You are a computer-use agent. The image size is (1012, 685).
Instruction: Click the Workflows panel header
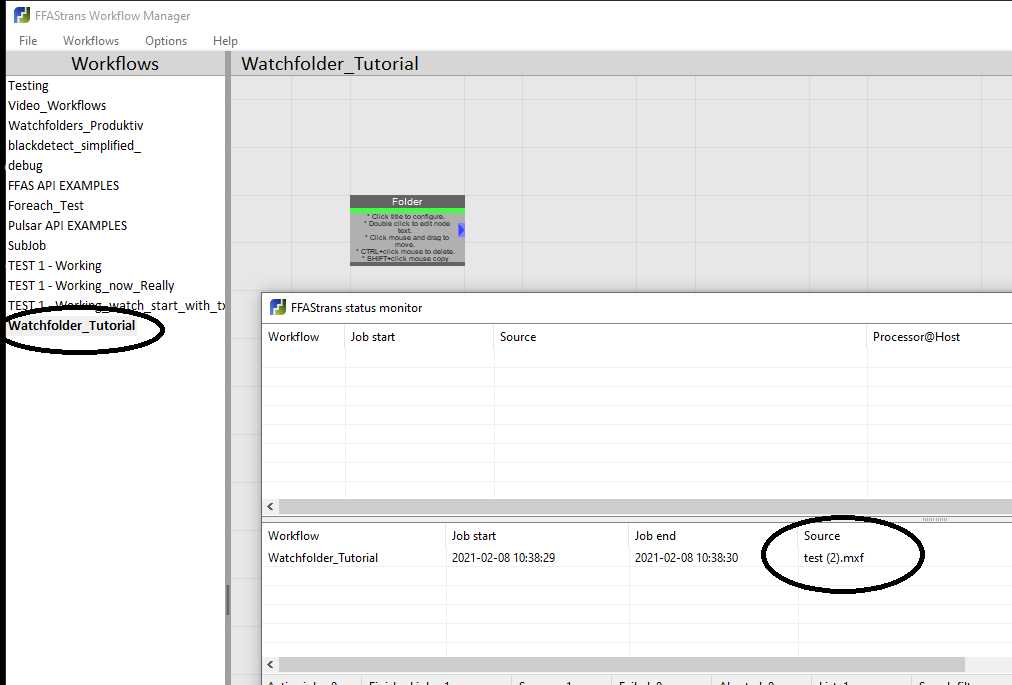coord(115,63)
